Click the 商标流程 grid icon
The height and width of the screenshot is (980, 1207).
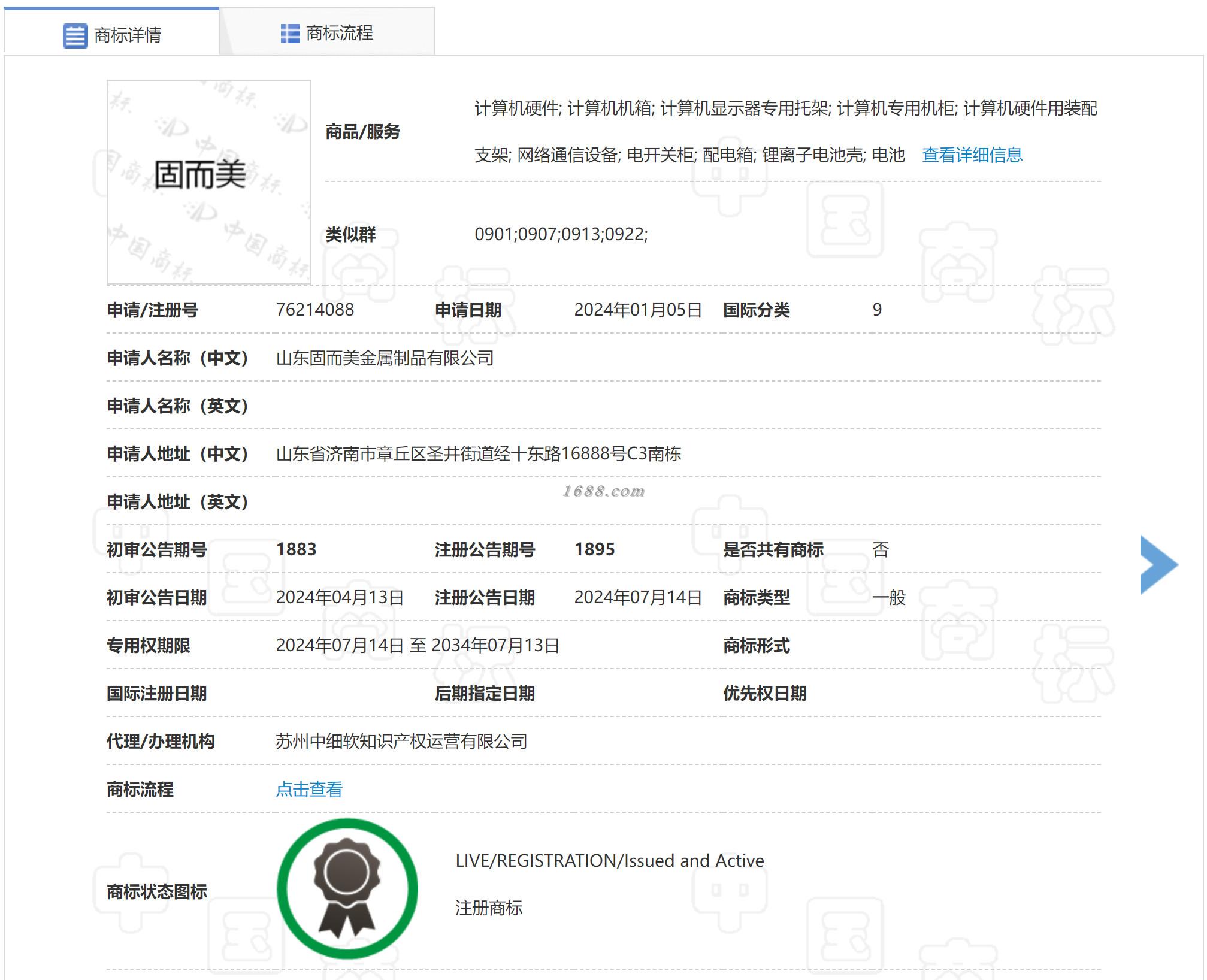[290, 34]
